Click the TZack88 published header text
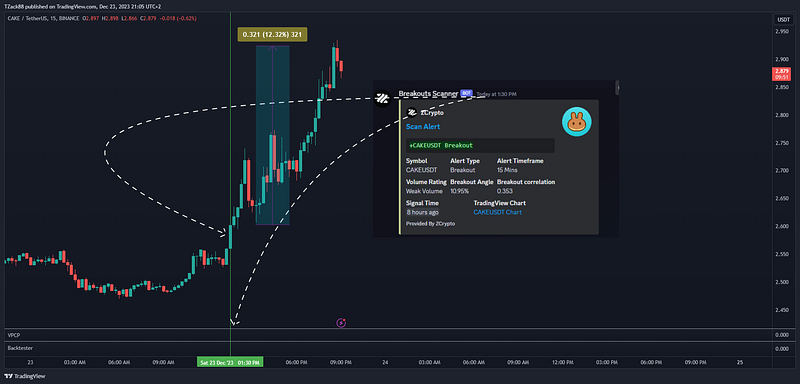 (83, 6)
